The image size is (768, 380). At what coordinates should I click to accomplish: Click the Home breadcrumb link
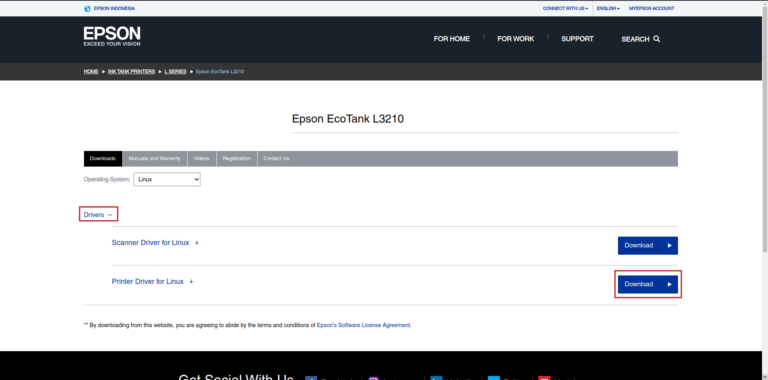[91, 71]
